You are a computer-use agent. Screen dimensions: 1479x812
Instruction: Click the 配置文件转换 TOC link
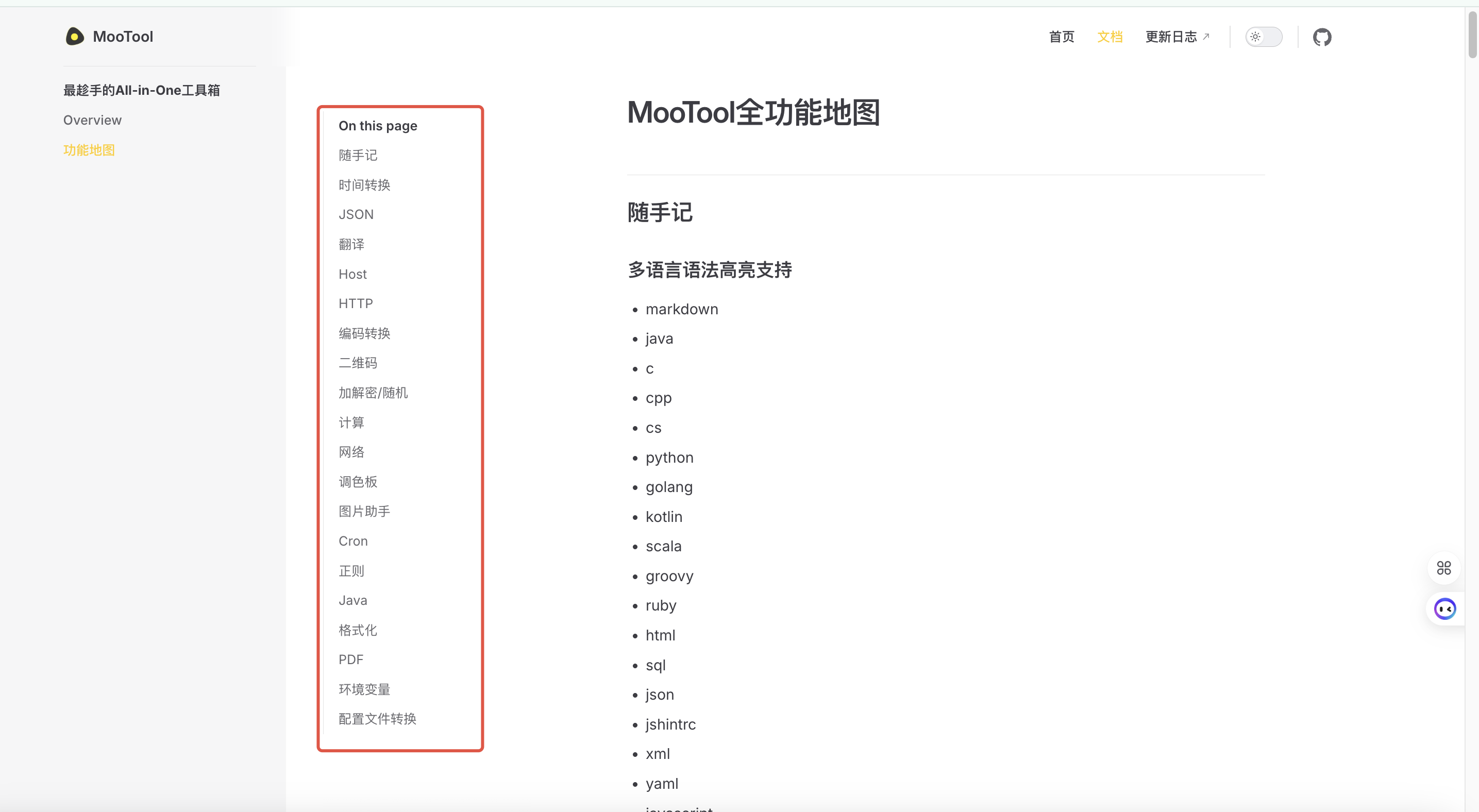point(377,718)
